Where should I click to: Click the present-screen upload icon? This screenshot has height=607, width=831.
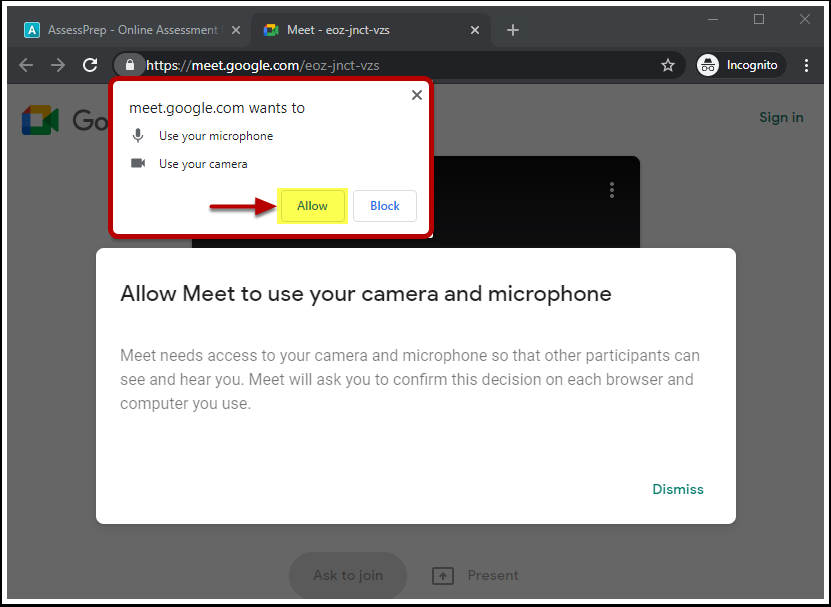tap(443, 576)
